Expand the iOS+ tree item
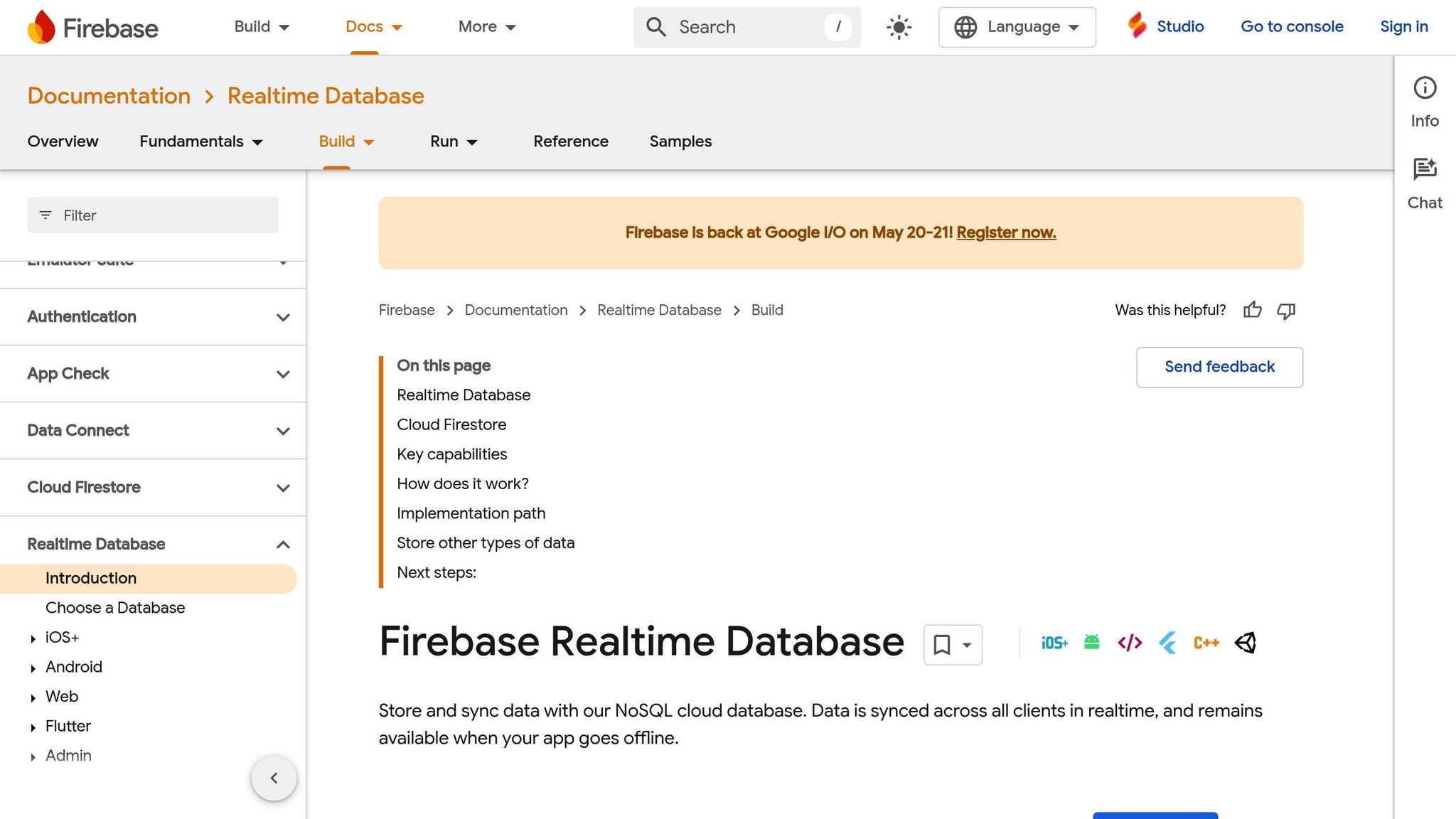The height and width of the screenshot is (819, 1456). (x=33, y=639)
